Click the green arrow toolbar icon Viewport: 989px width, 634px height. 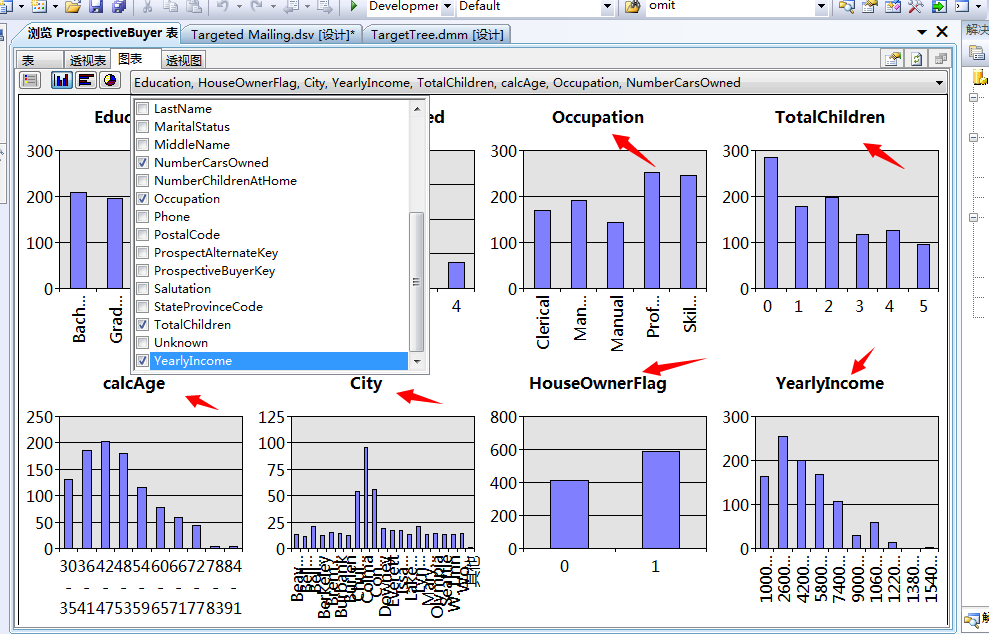[x=939, y=6]
